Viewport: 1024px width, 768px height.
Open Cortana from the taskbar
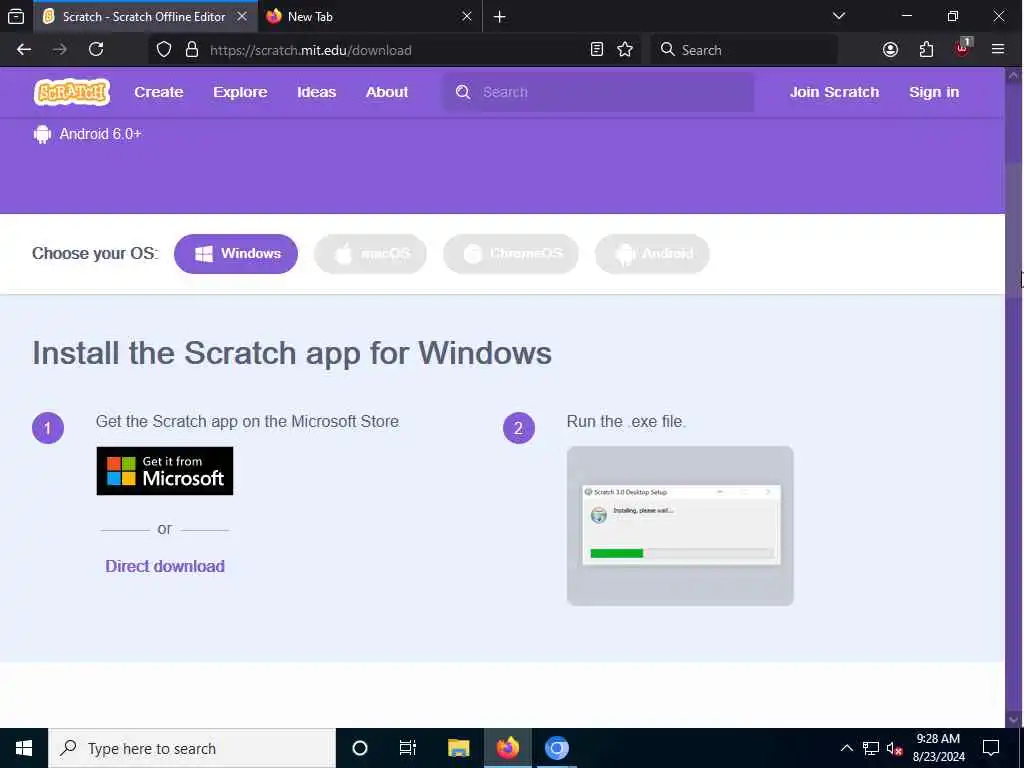click(360, 748)
